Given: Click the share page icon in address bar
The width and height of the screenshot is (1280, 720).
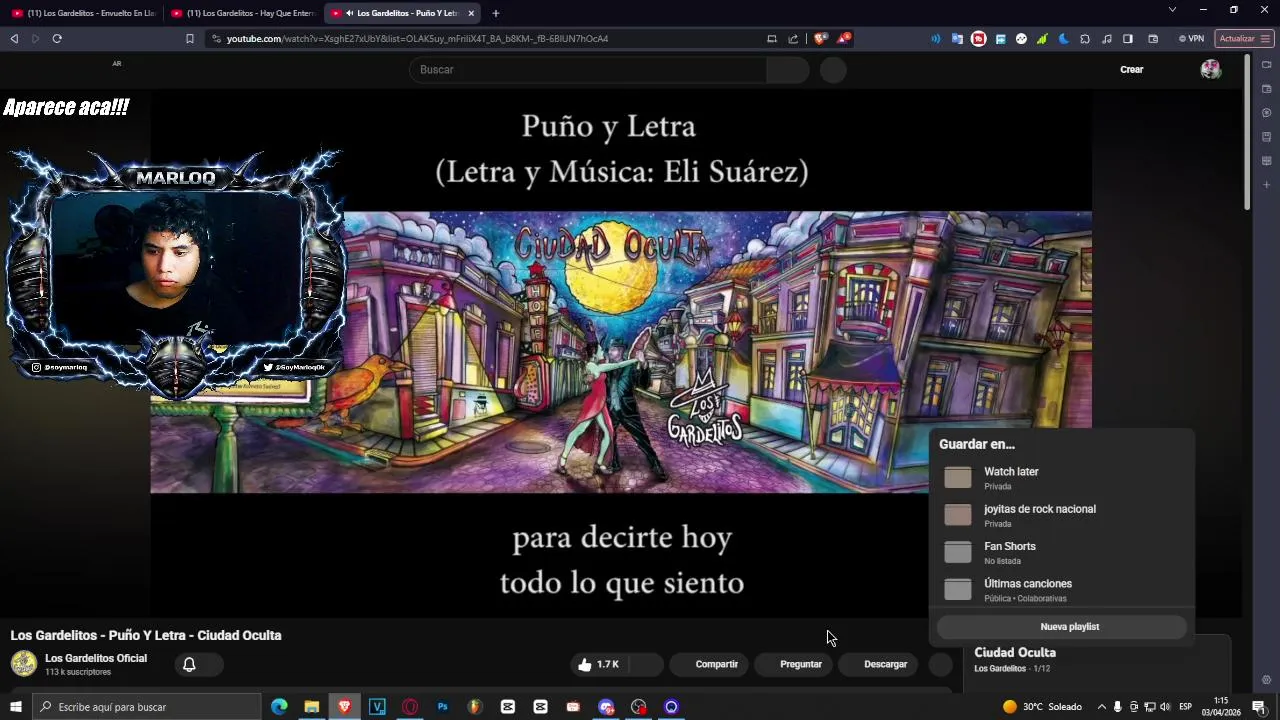Looking at the screenshot, I should tap(793, 39).
